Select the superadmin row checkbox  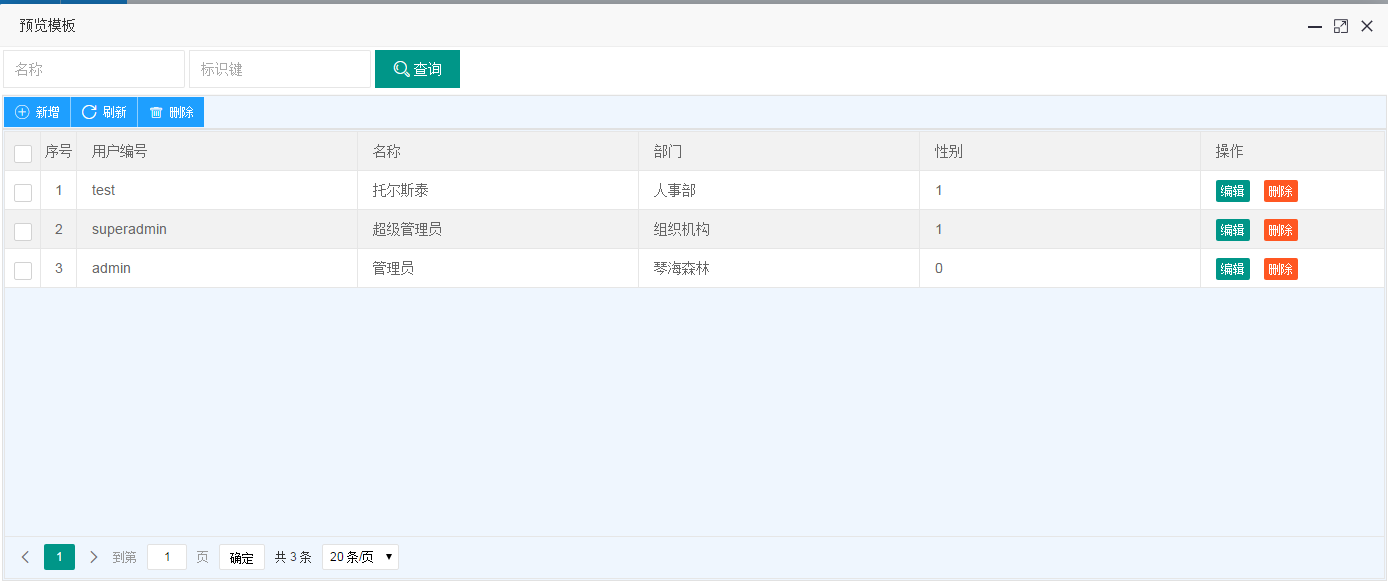coord(23,231)
